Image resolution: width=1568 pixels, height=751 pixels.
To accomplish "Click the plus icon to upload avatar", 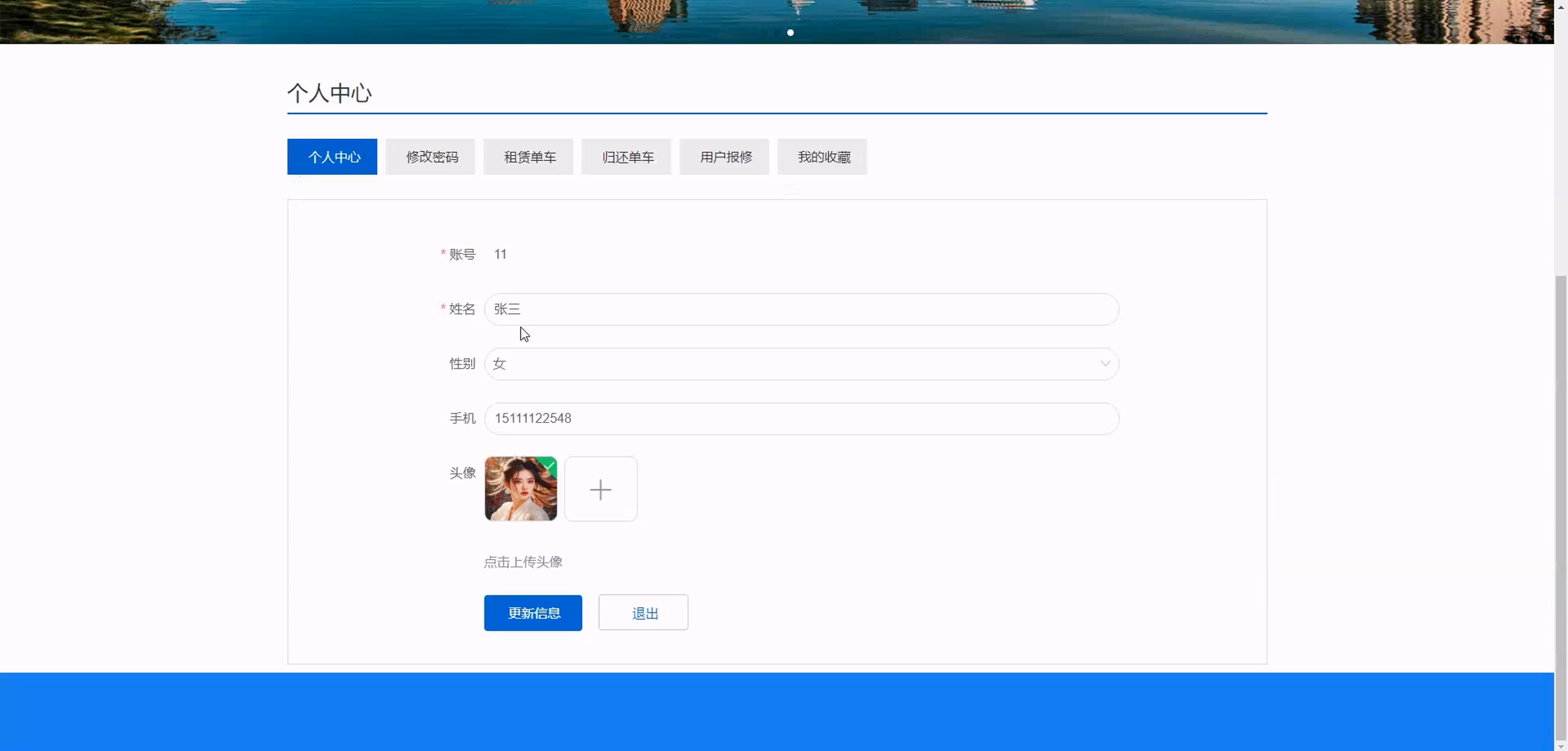I will click(x=600, y=489).
